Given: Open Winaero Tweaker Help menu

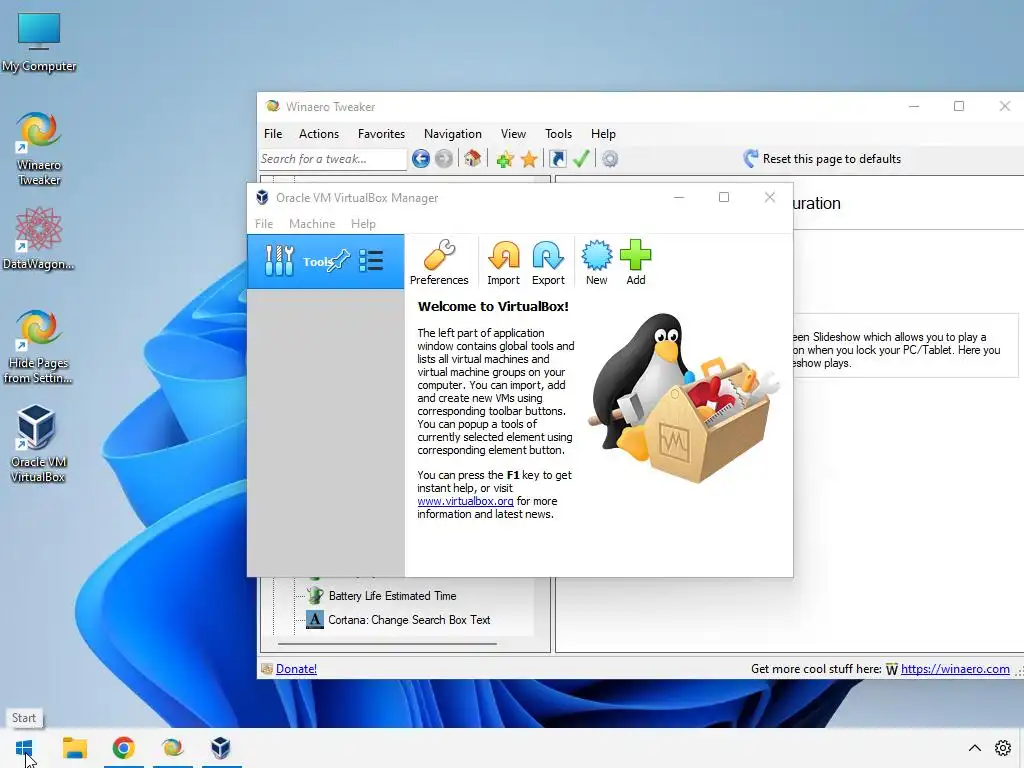Looking at the screenshot, I should tap(603, 134).
